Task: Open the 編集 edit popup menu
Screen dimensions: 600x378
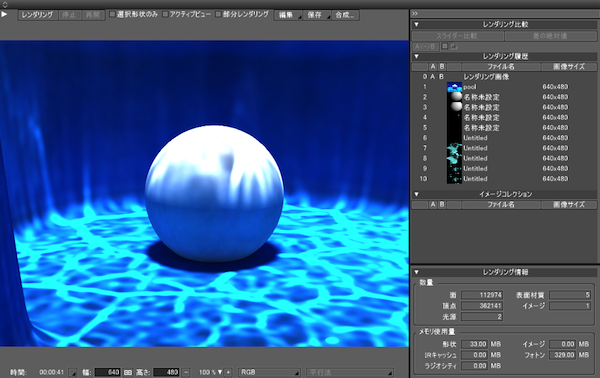Action: pos(288,15)
